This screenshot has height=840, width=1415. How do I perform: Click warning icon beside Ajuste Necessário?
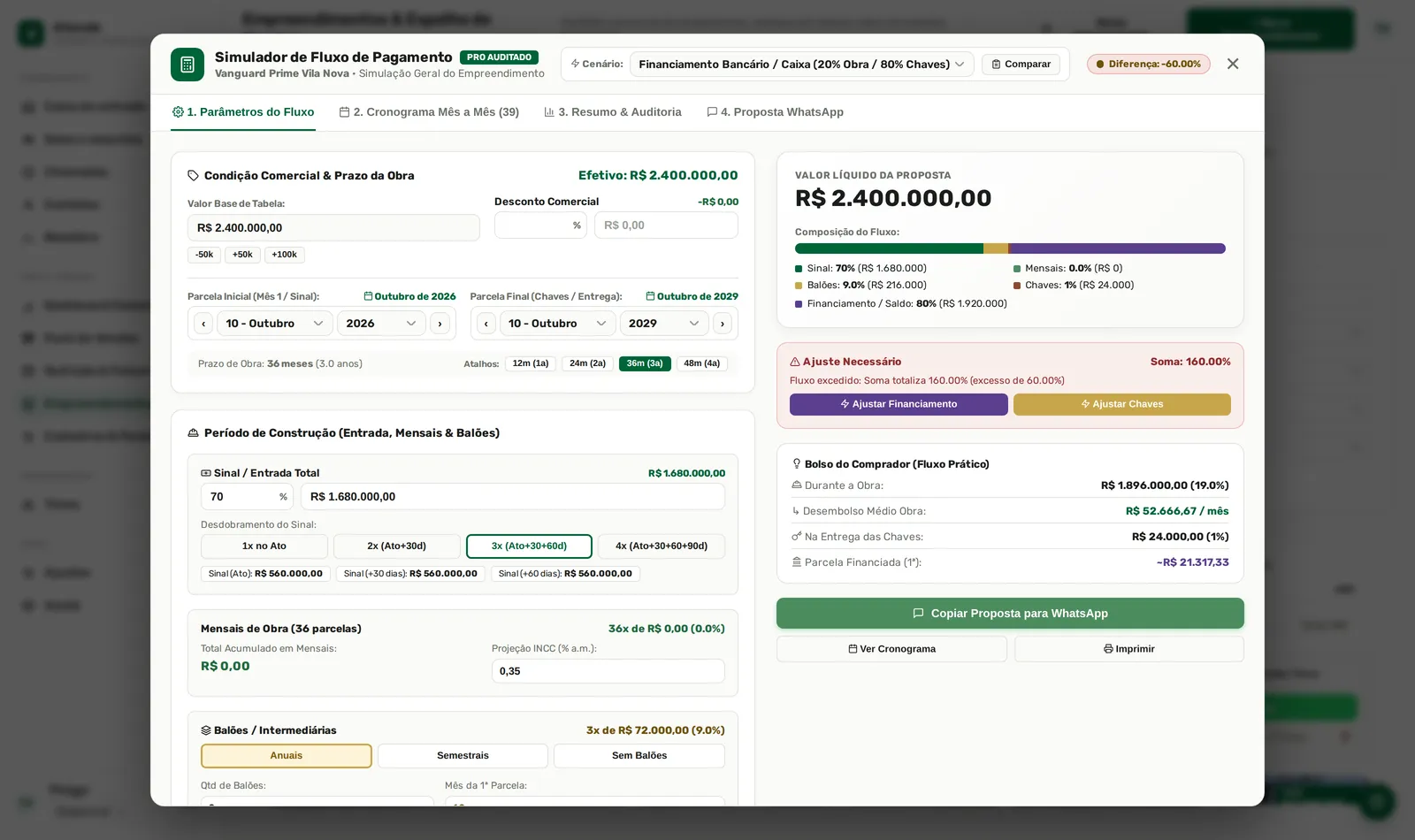pyautogui.click(x=795, y=362)
